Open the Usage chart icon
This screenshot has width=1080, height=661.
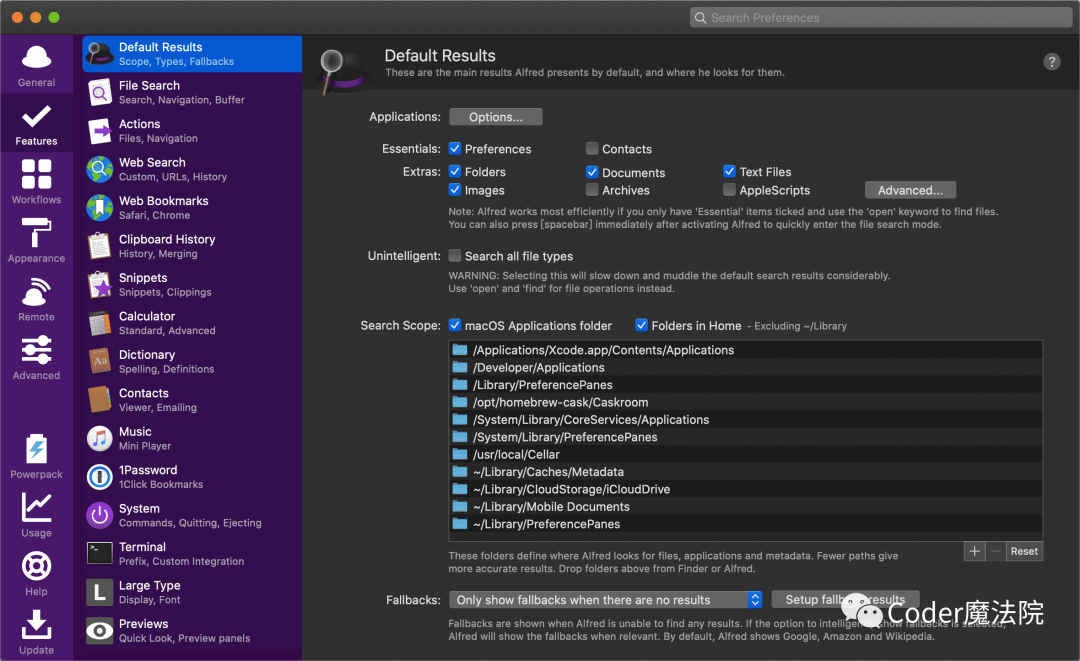coord(37,507)
